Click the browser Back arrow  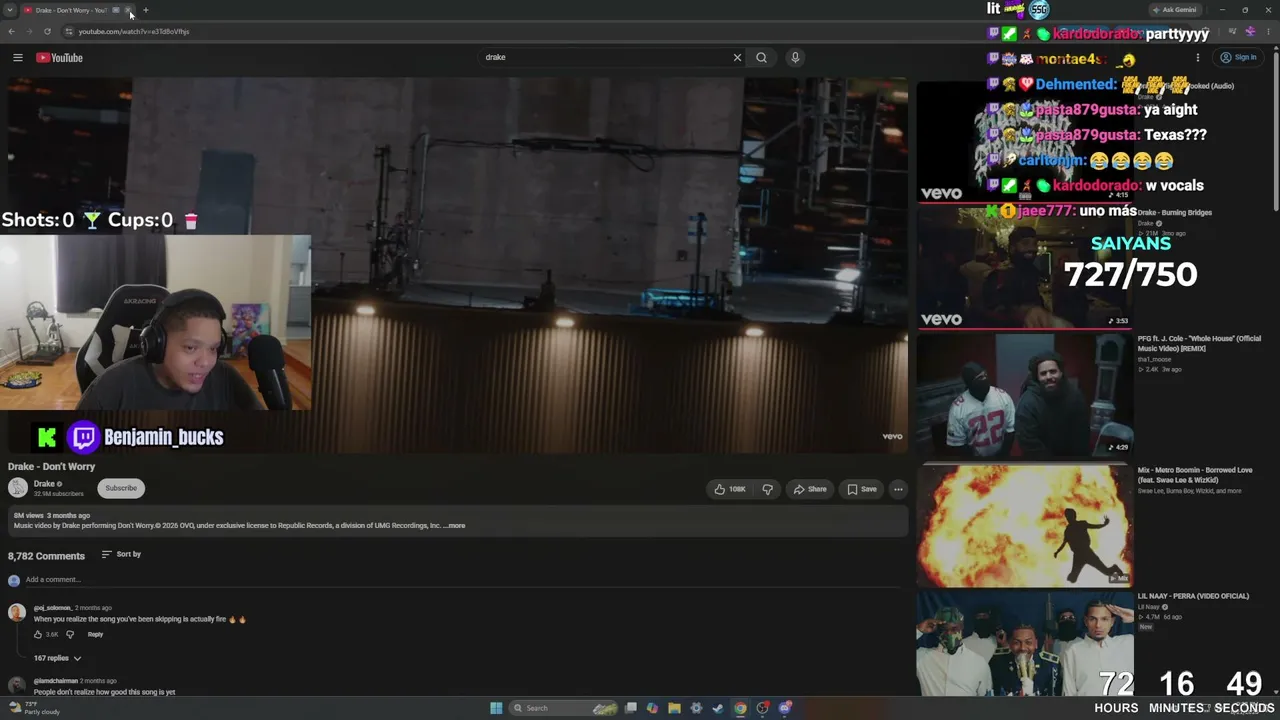12,31
